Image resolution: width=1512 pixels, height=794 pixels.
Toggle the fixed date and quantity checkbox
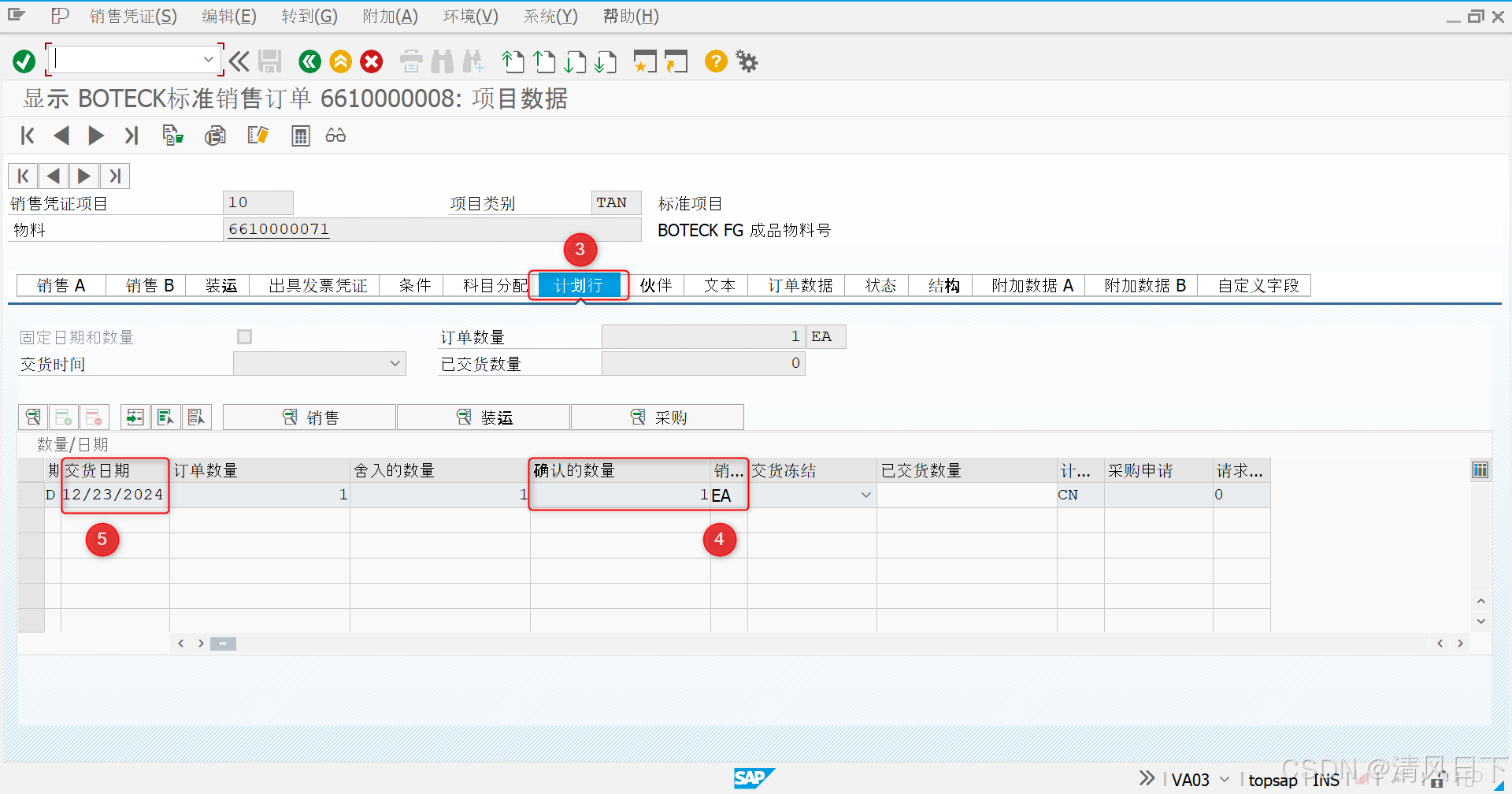click(245, 337)
